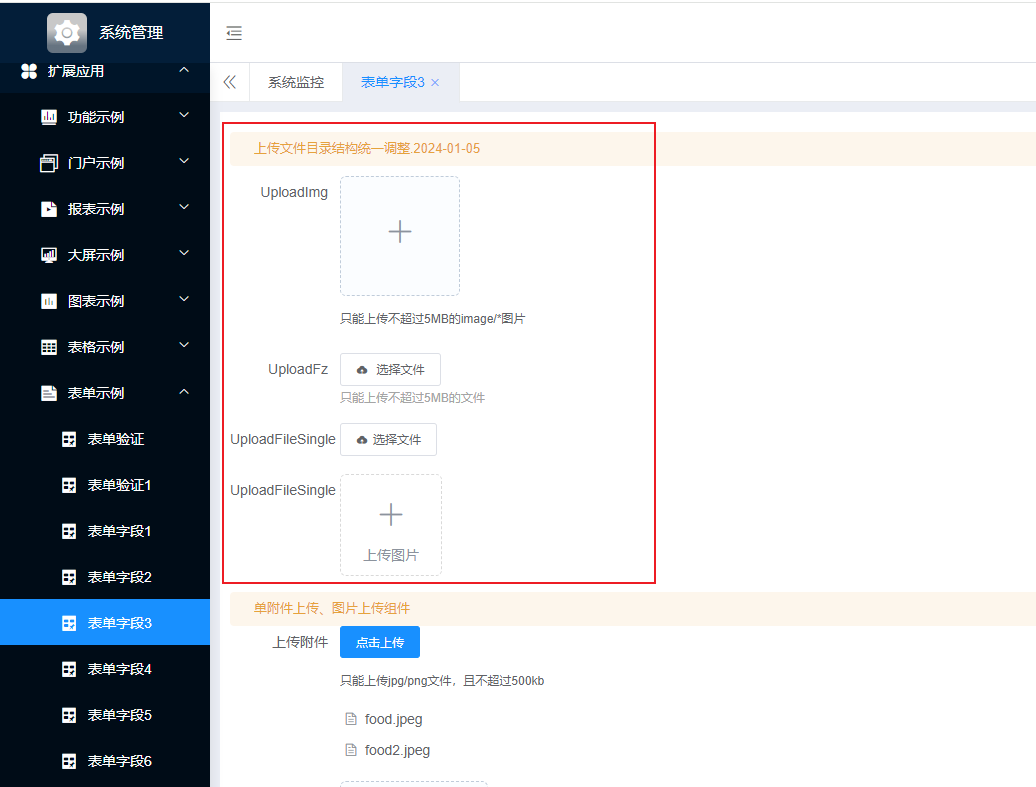Click the double-left arrow beside the tabs
This screenshot has width=1036, height=787.
230,82
